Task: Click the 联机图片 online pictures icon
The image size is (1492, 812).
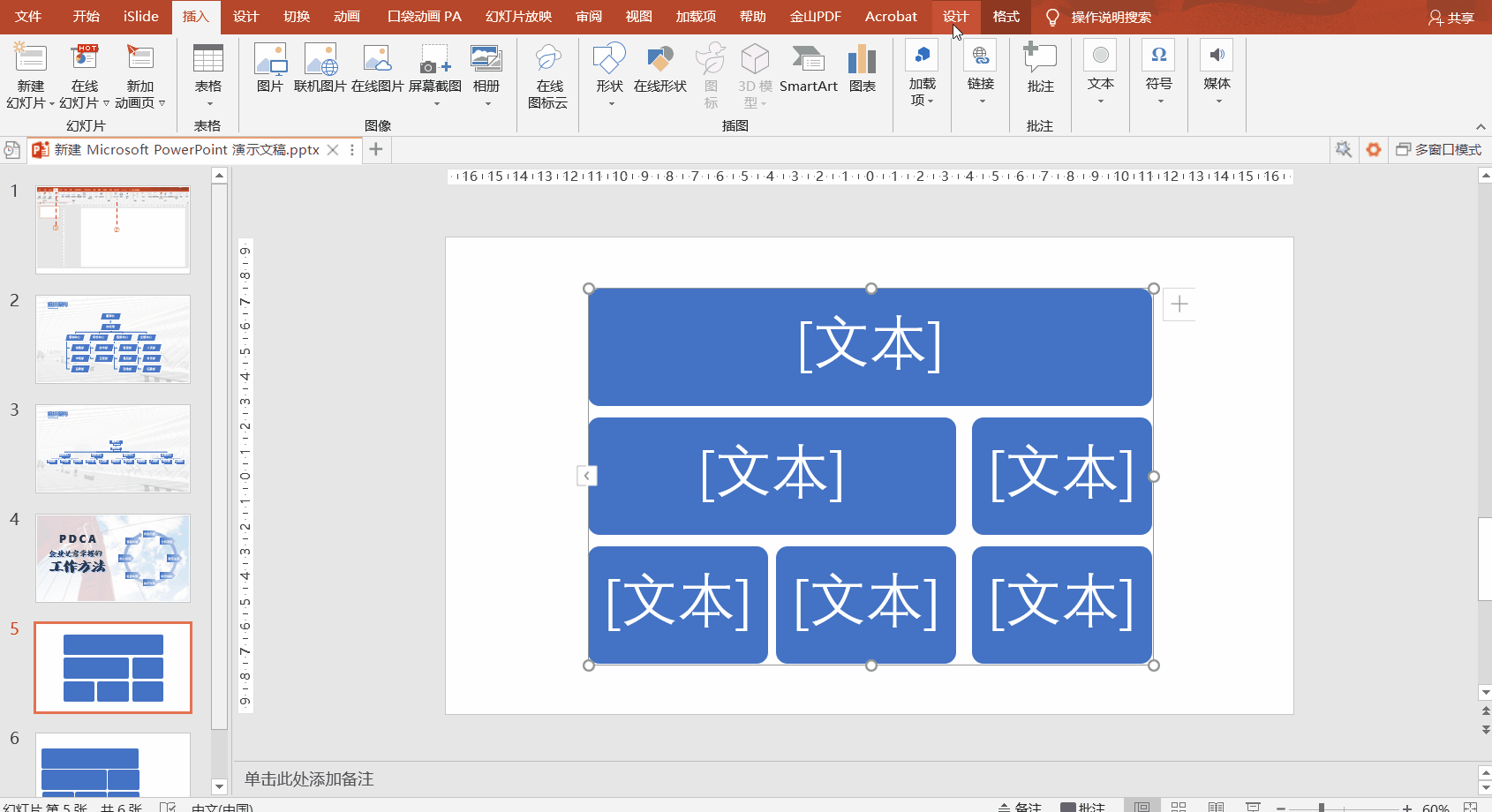Action: coord(320,58)
